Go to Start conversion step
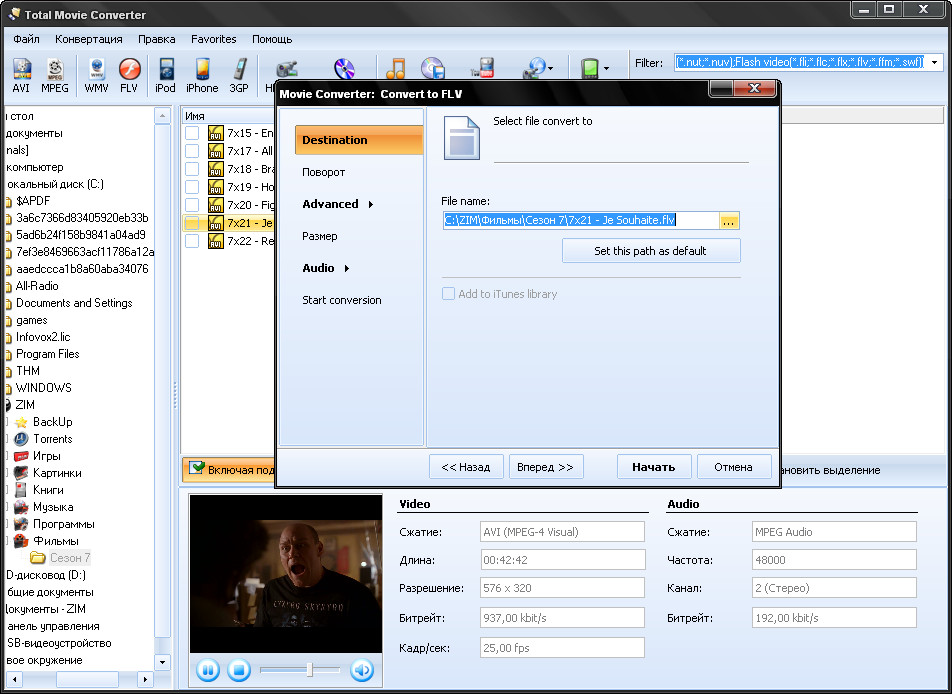Viewport: 952px width, 694px height. click(342, 300)
